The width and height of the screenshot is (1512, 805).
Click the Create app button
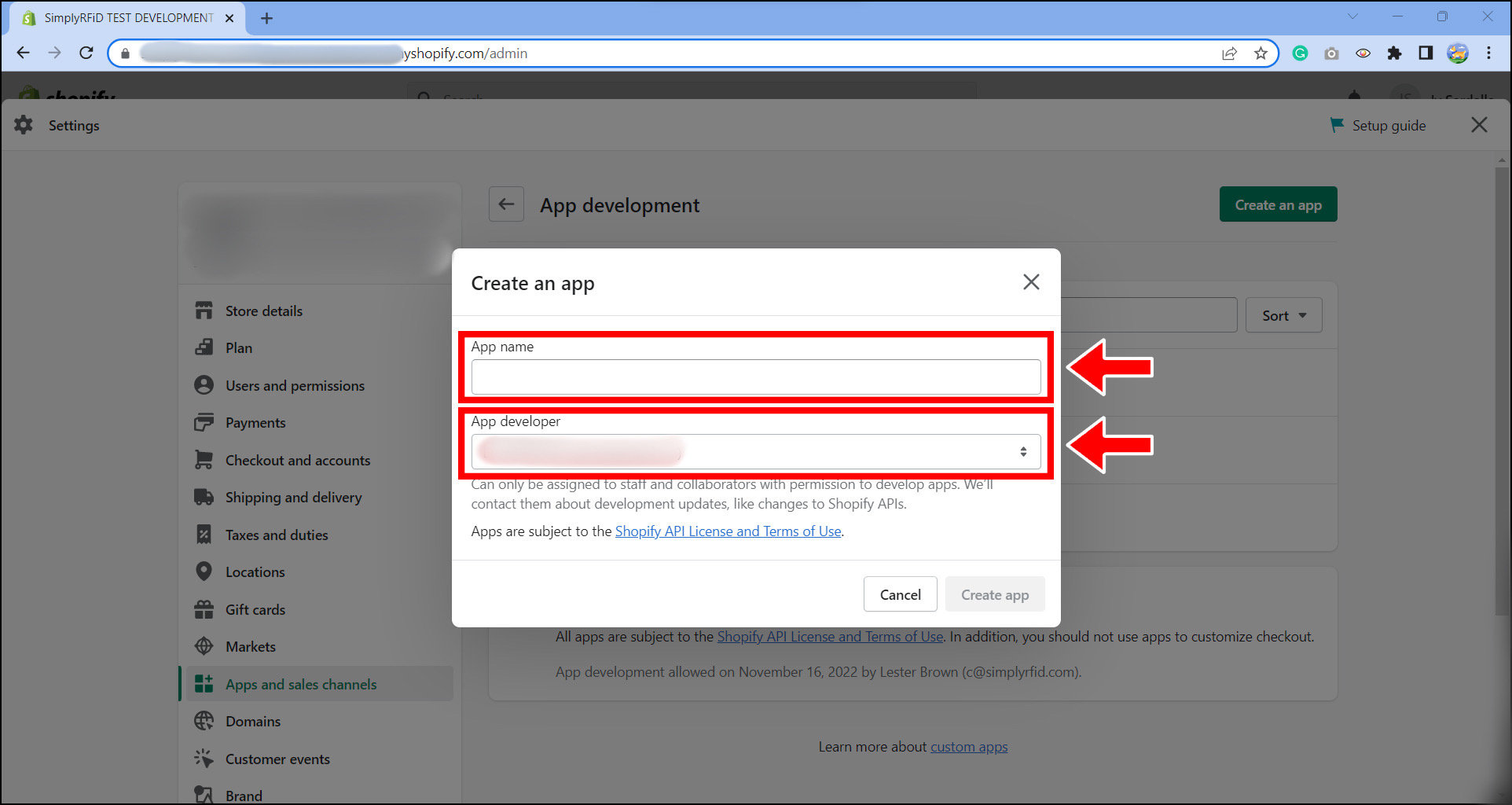click(x=995, y=594)
